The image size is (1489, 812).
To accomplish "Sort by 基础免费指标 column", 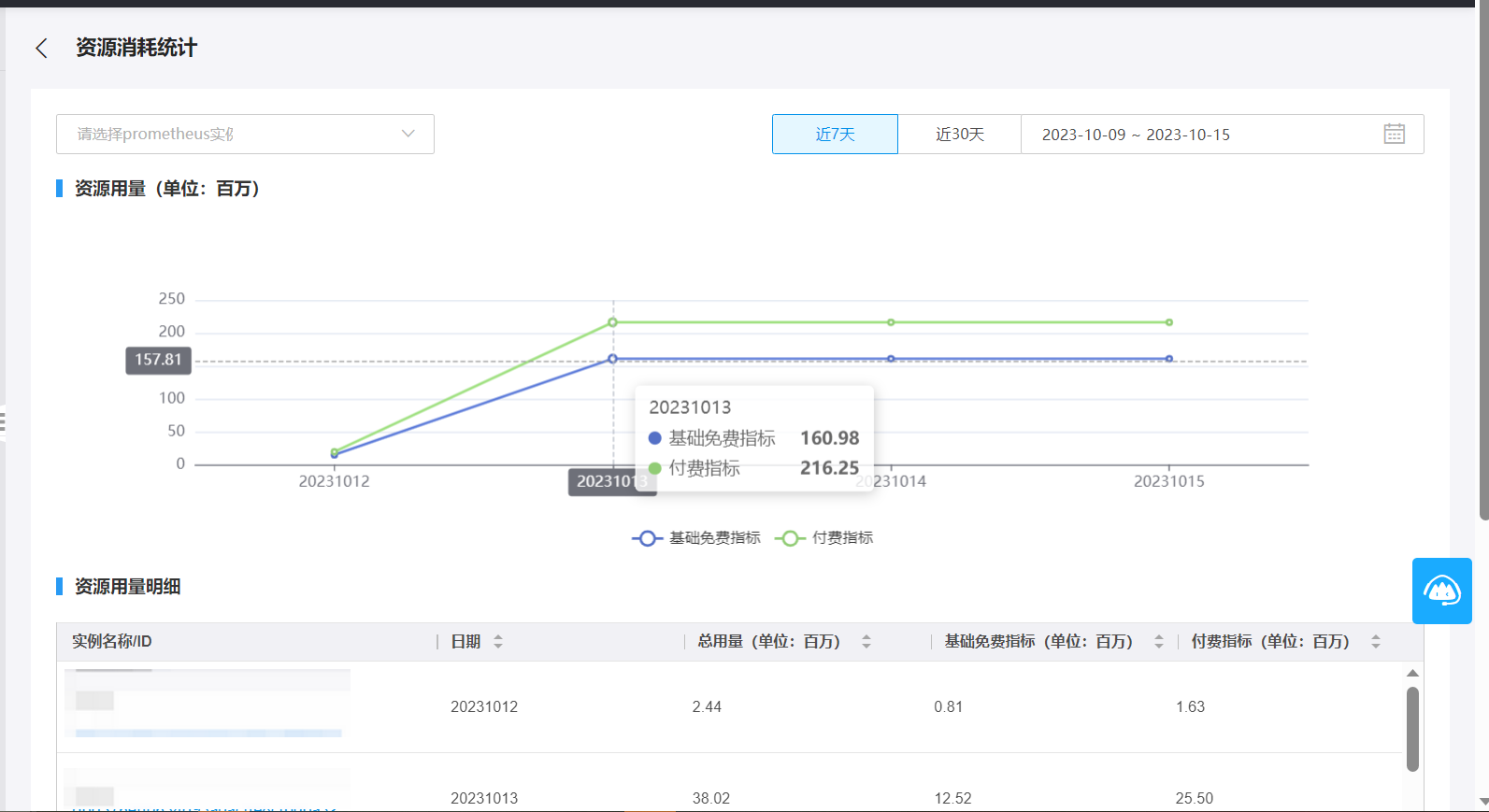I will 1159,642.
